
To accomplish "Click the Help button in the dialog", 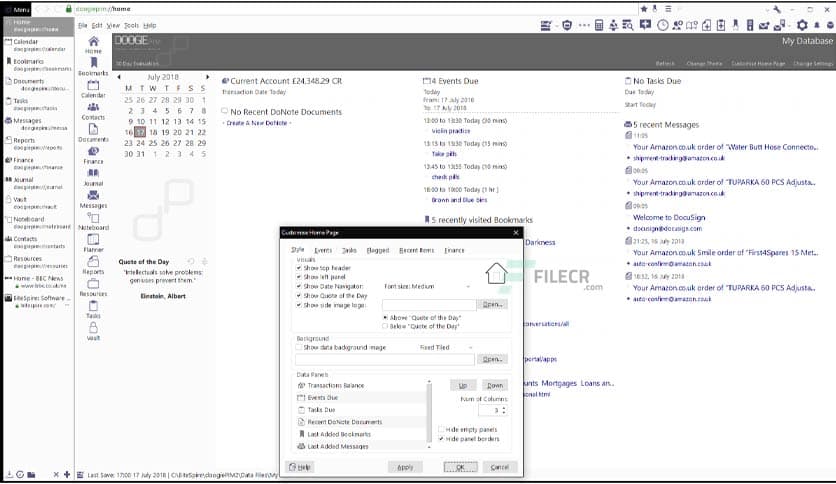I will click(x=300, y=467).
